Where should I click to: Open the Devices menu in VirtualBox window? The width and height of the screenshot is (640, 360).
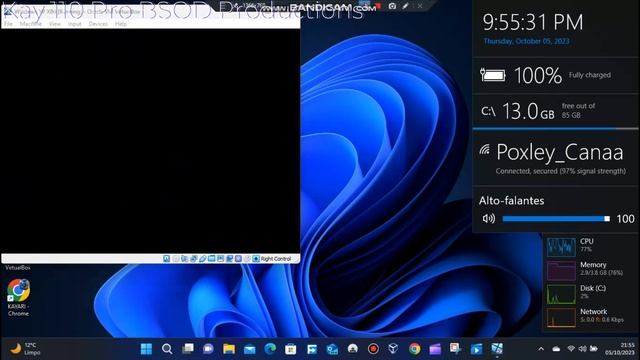[98, 24]
